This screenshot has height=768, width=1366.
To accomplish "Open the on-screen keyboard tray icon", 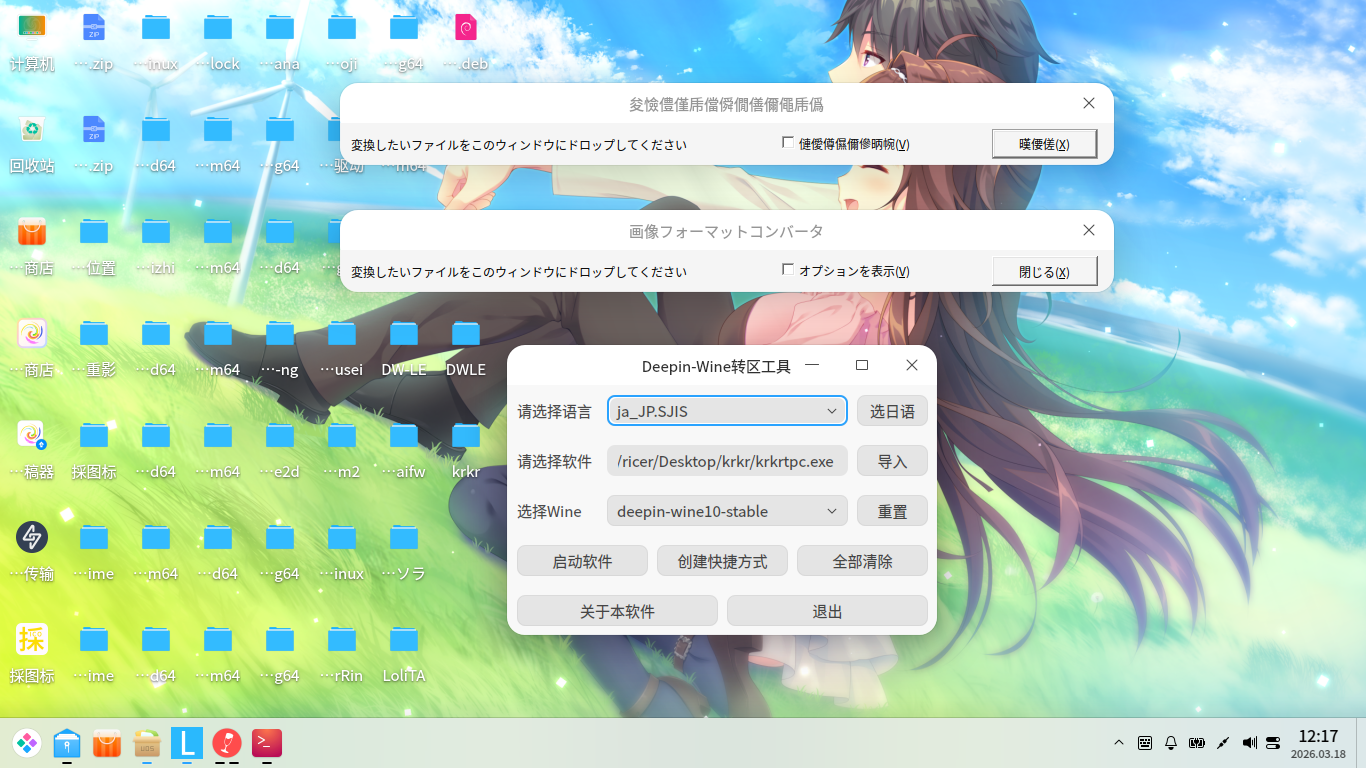I will tap(1145, 743).
